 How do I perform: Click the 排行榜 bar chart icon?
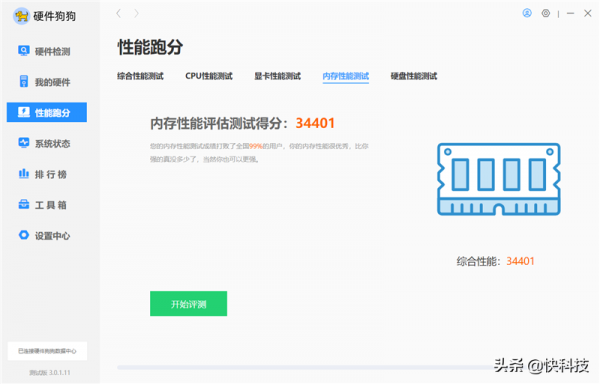coord(24,174)
